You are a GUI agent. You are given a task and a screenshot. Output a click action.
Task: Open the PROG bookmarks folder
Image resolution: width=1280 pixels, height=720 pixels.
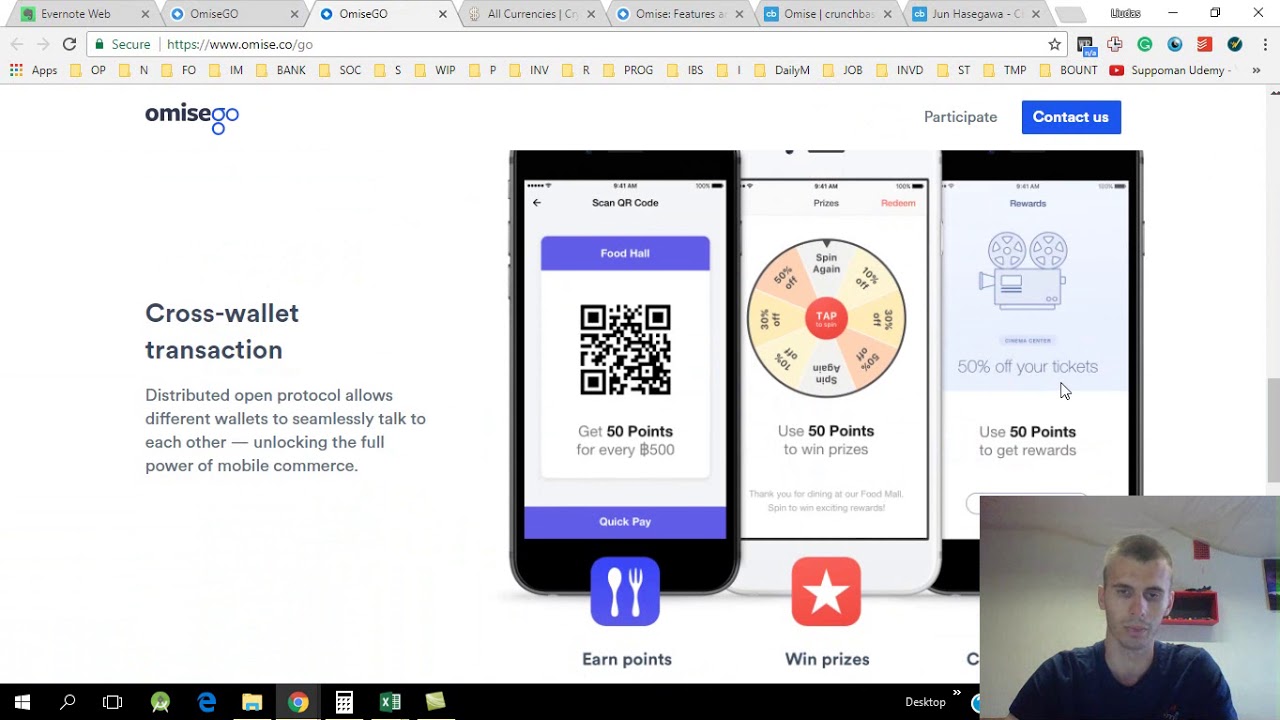628,70
